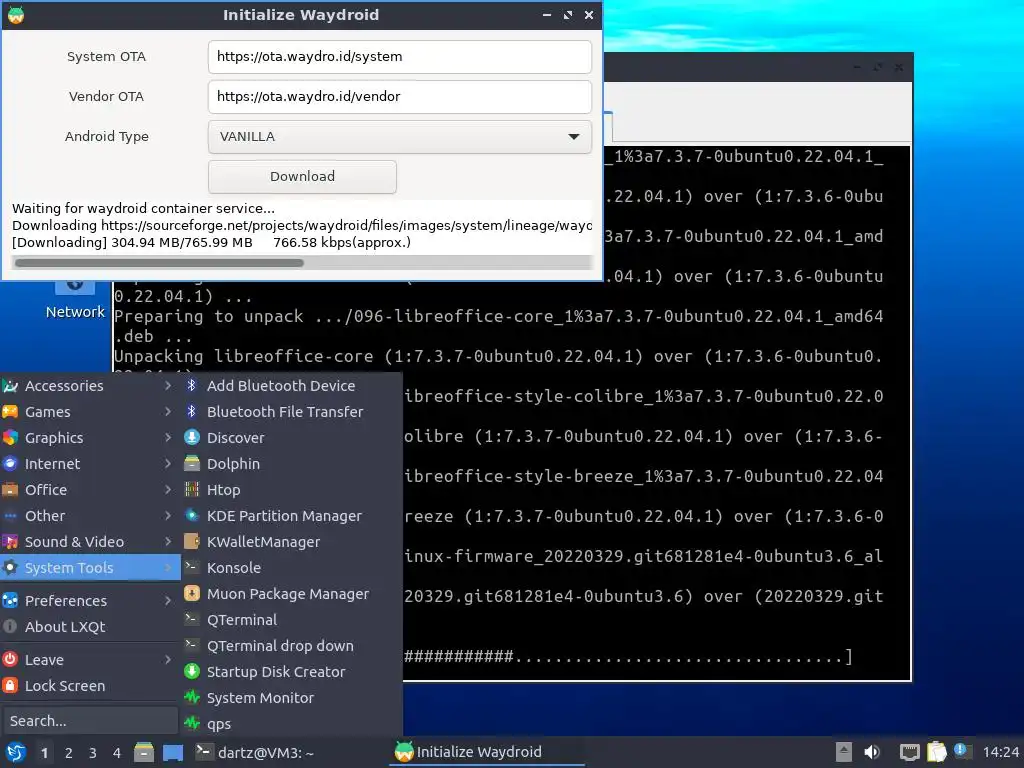The image size is (1024, 768).
Task: Open the Discover software center icon
Action: click(191, 438)
